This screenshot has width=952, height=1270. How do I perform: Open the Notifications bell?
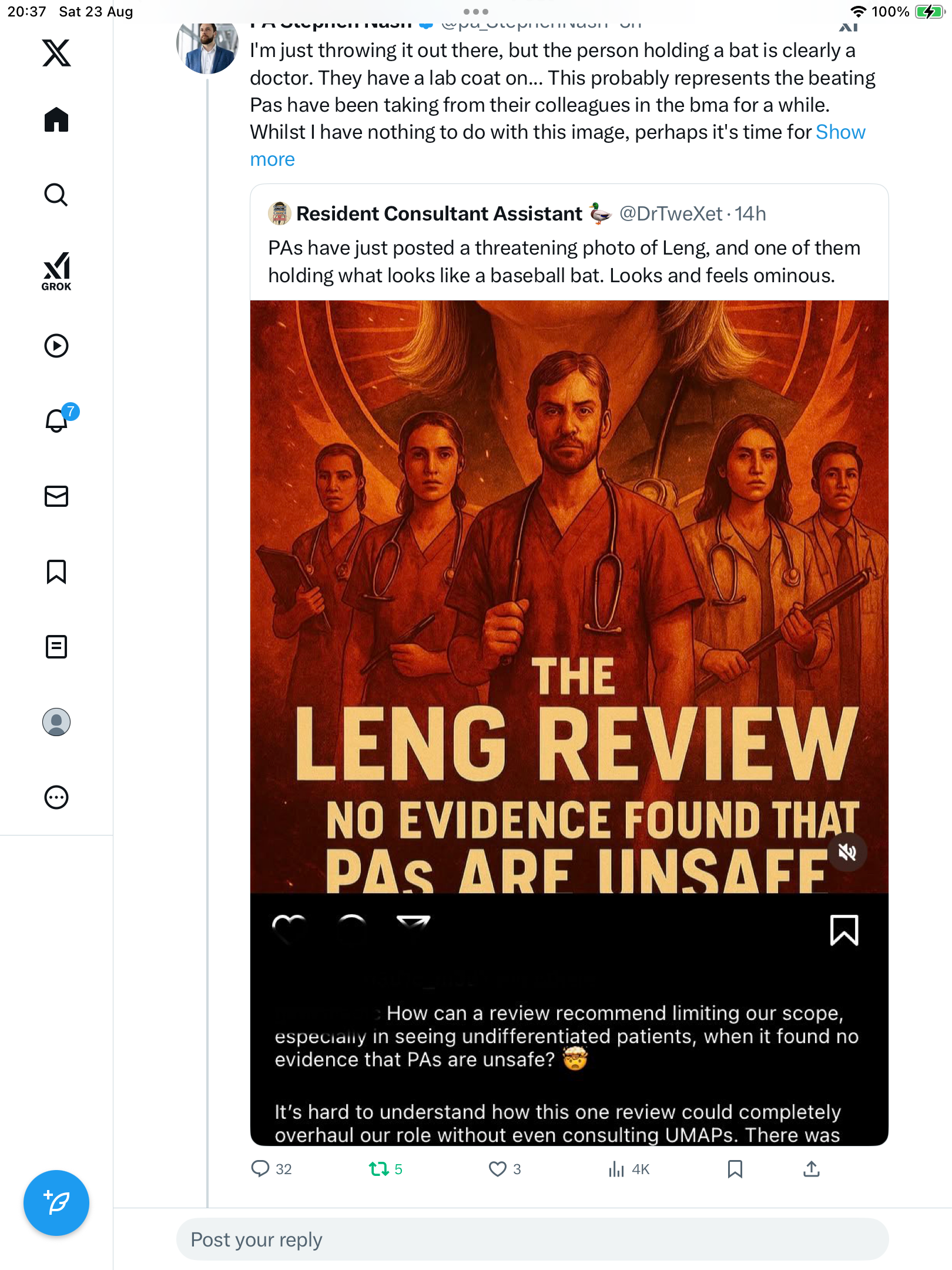(x=57, y=420)
